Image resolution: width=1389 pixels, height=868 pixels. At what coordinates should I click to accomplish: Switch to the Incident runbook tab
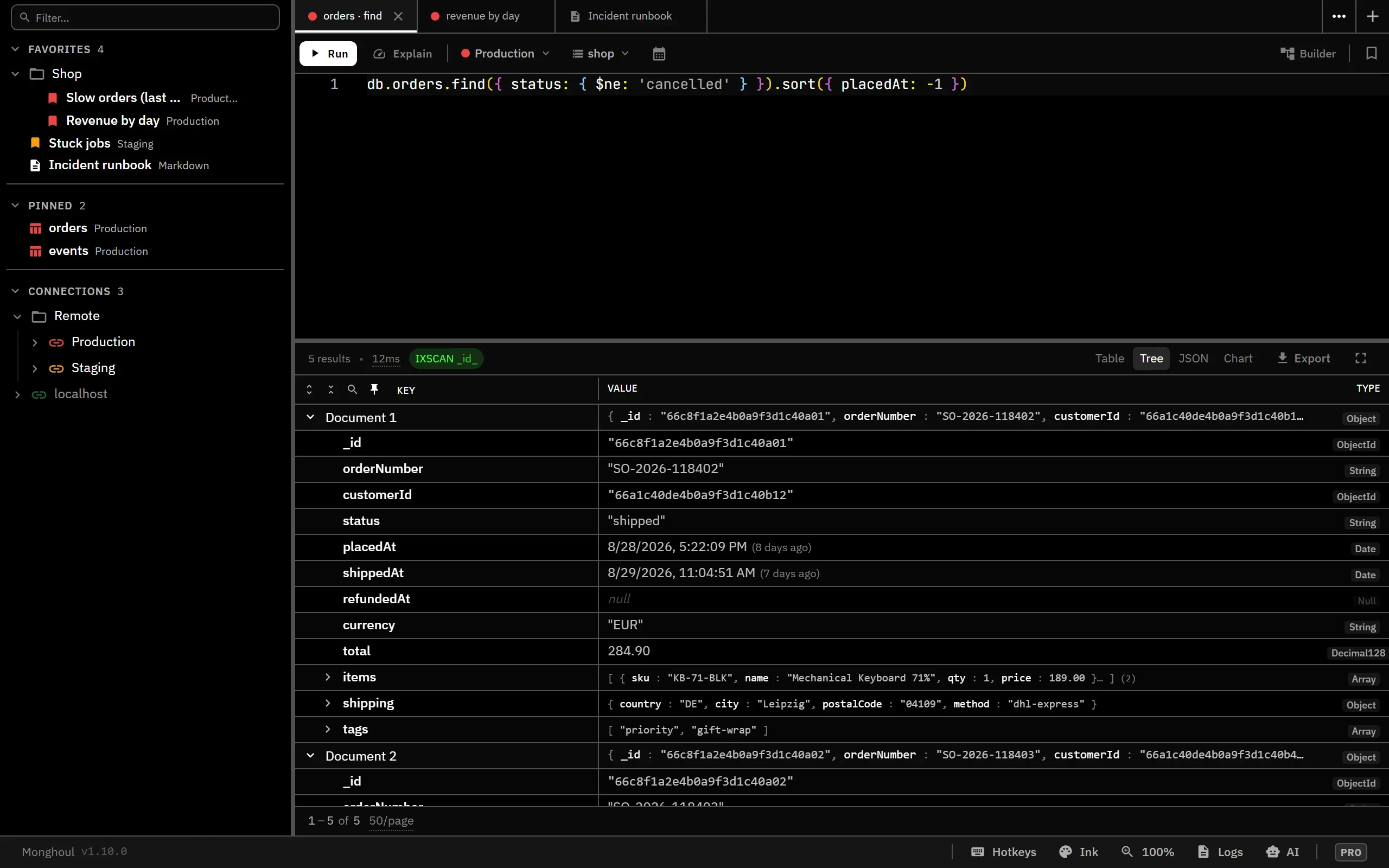[631, 16]
